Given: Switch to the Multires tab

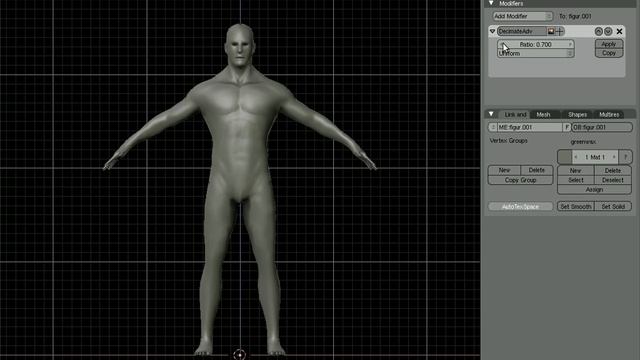Looking at the screenshot, I should pos(609,115).
